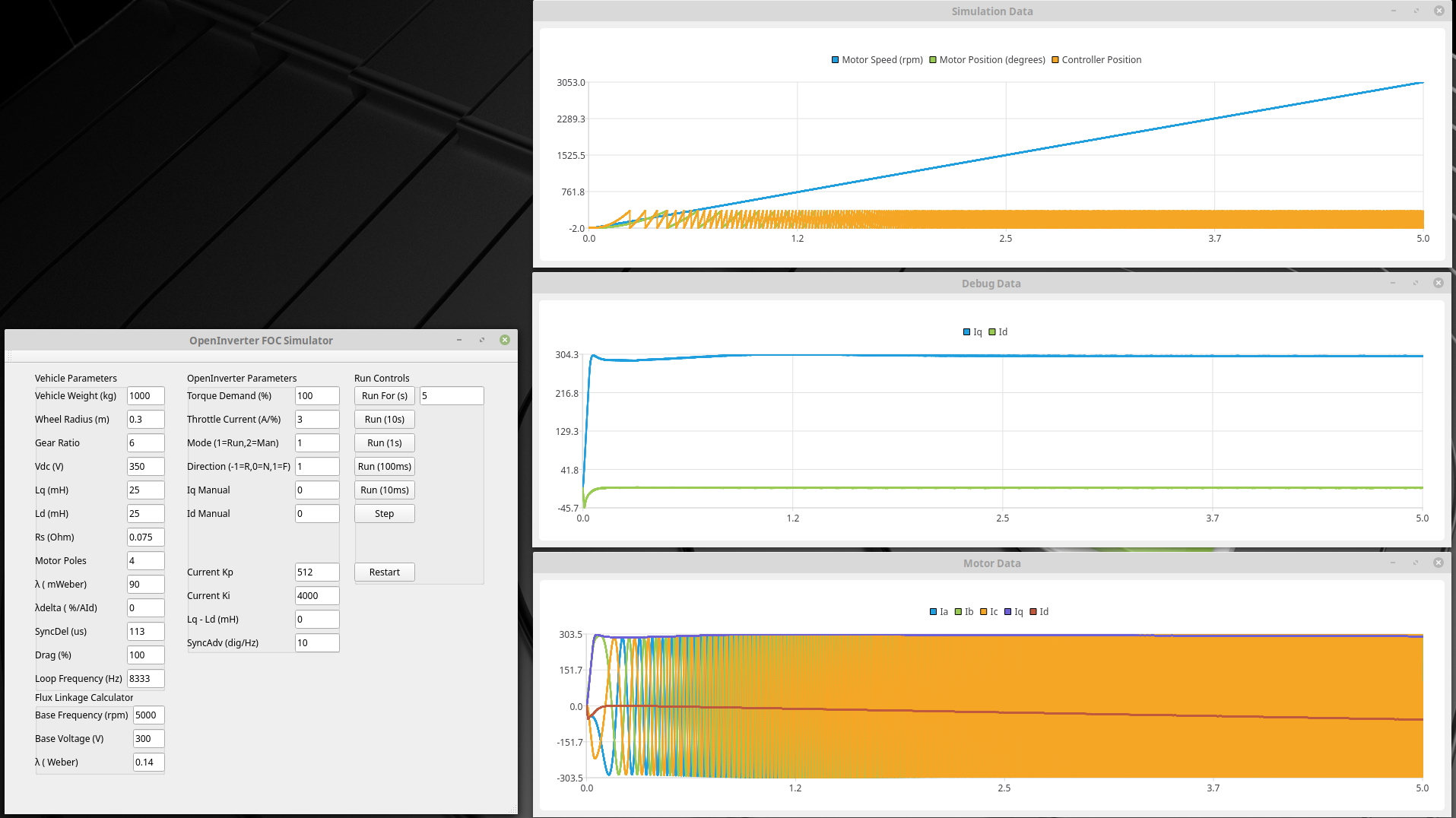The image size is (1456, 818).
Task: Click the Ib legend marker in Motor Data
Action: click(x=959, y=612)
